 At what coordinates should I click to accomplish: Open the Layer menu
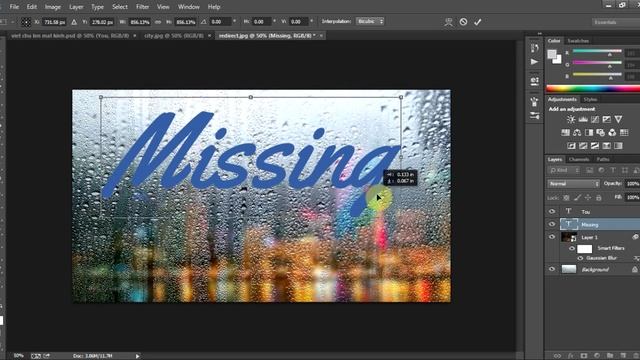coord(76,7)
